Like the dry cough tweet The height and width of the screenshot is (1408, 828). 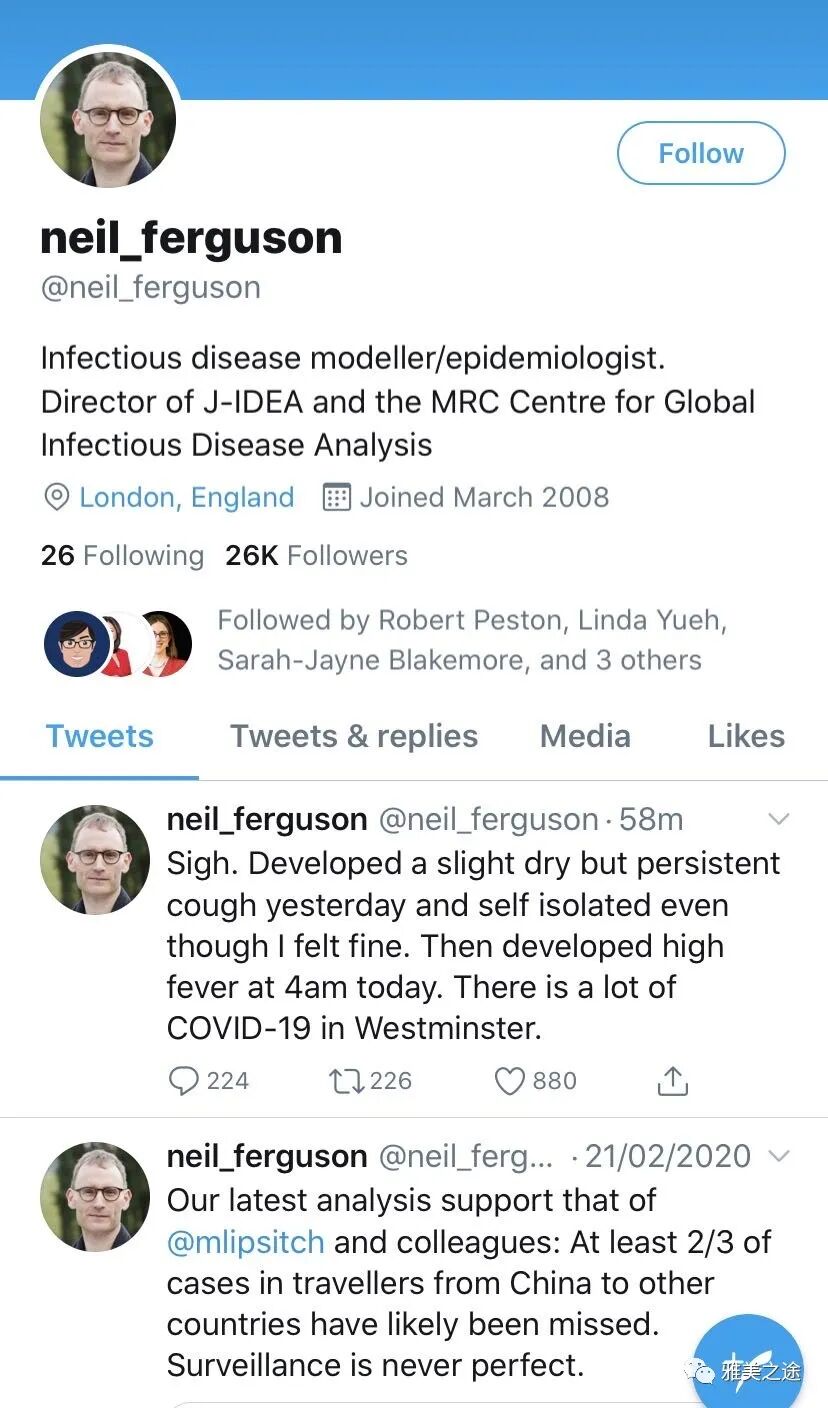(x=510, y=1080)
